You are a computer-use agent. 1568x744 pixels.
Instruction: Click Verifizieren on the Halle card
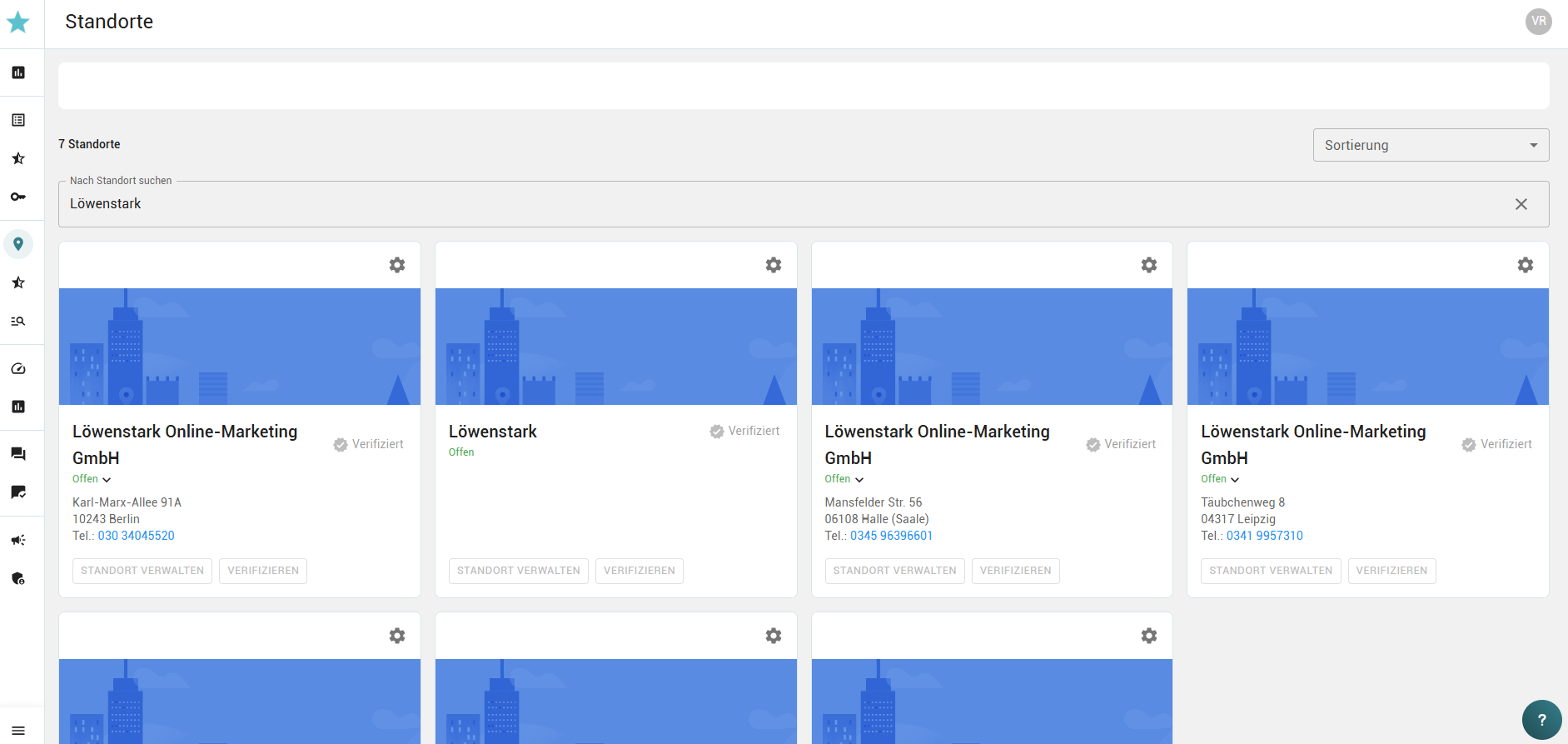1016,571
